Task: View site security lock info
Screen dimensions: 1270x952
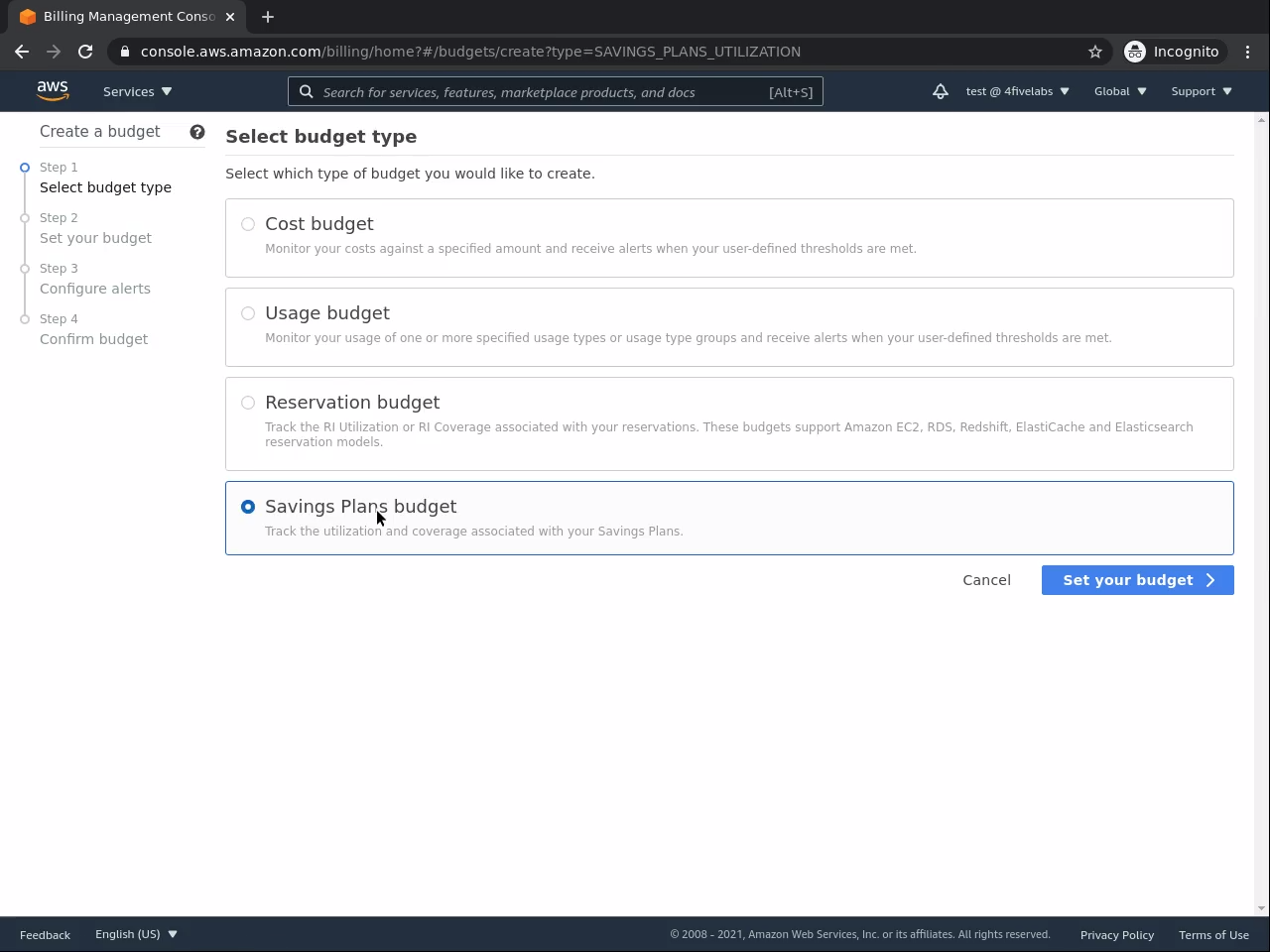Action: [125, 52]
